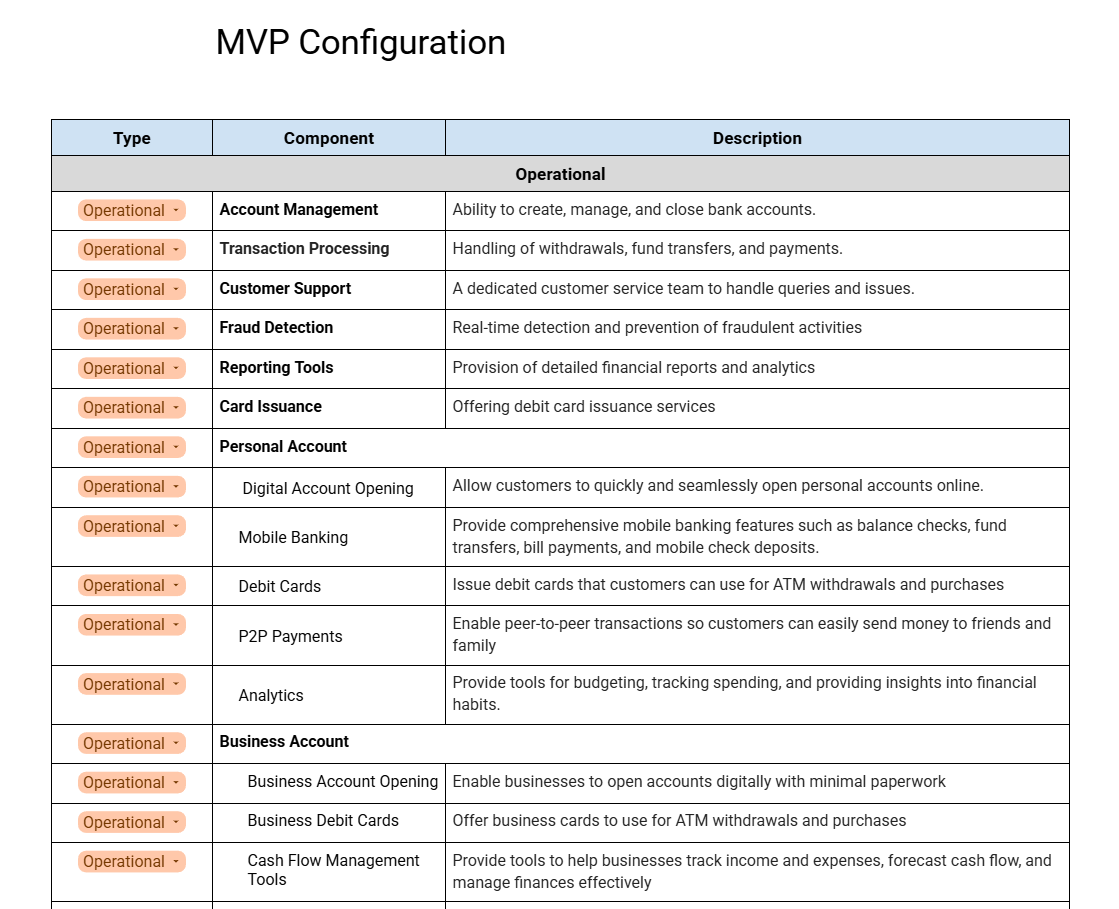Click Operational dropdown in Personal Account row
This screenshot has width=1119, height=909.
[x=132, y=448]
